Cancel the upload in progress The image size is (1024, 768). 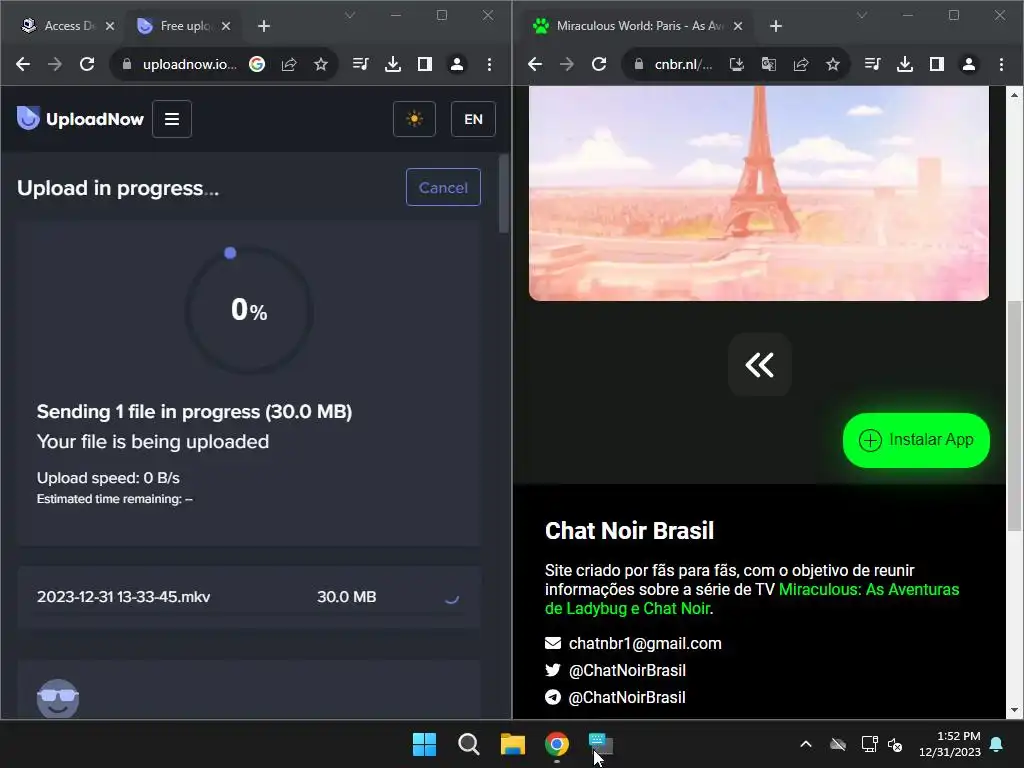(443, 187)
